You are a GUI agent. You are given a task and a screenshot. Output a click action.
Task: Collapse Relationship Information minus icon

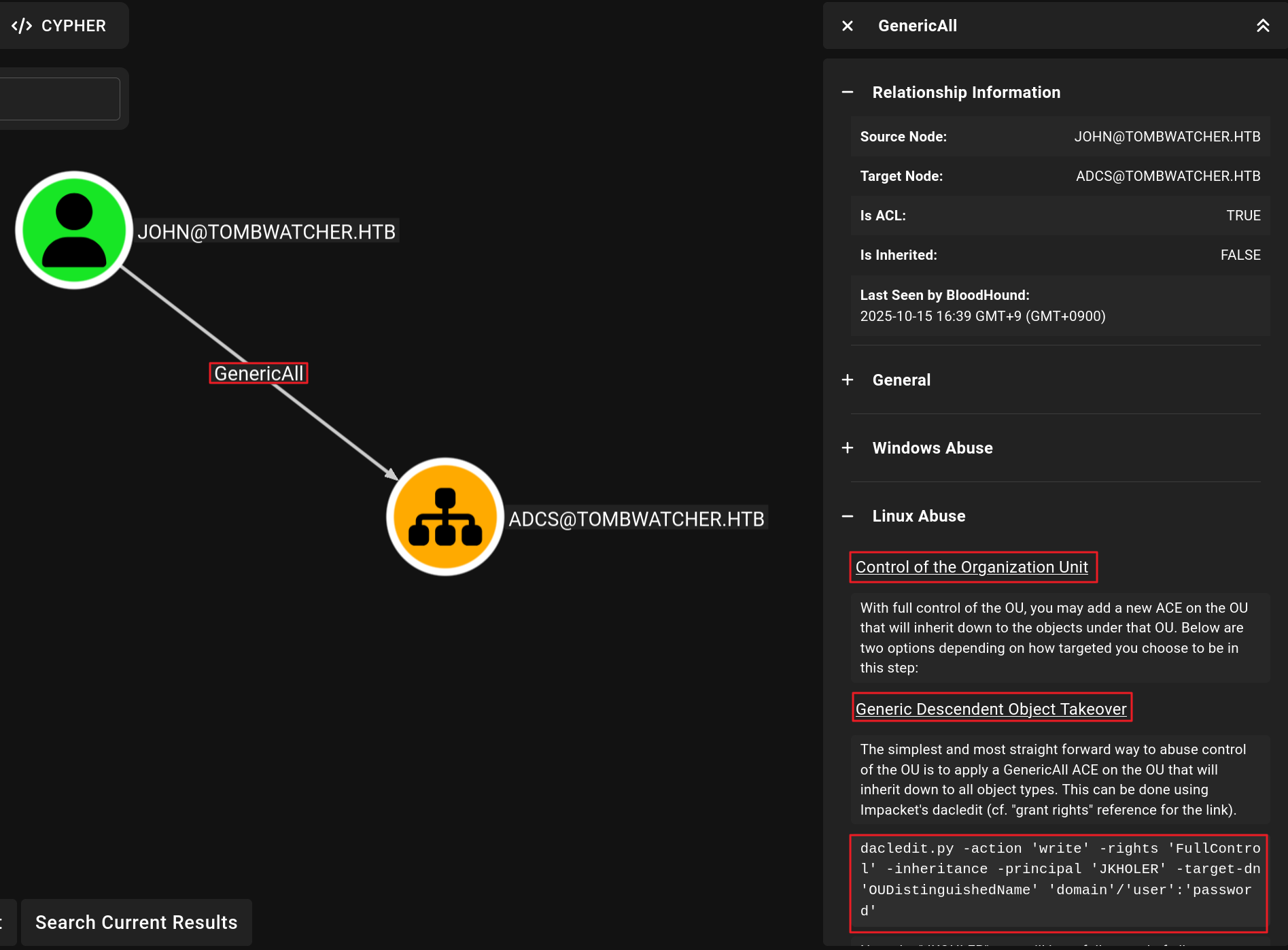tap(848, 92)
